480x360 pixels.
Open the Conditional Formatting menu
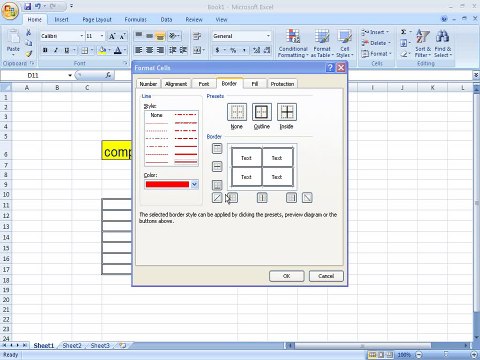click(293, 43)
